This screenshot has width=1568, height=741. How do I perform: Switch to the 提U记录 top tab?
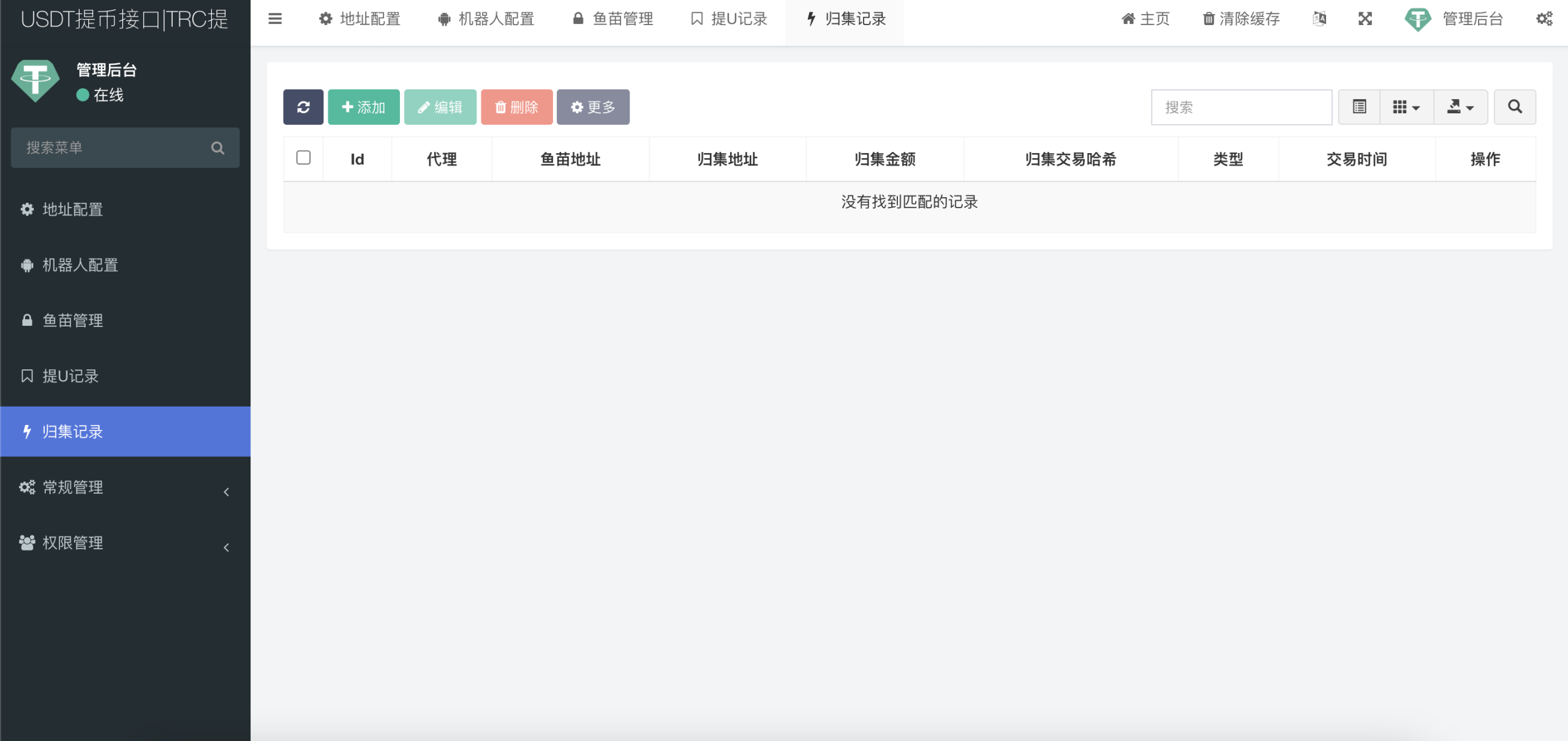[x=729, y=19]
